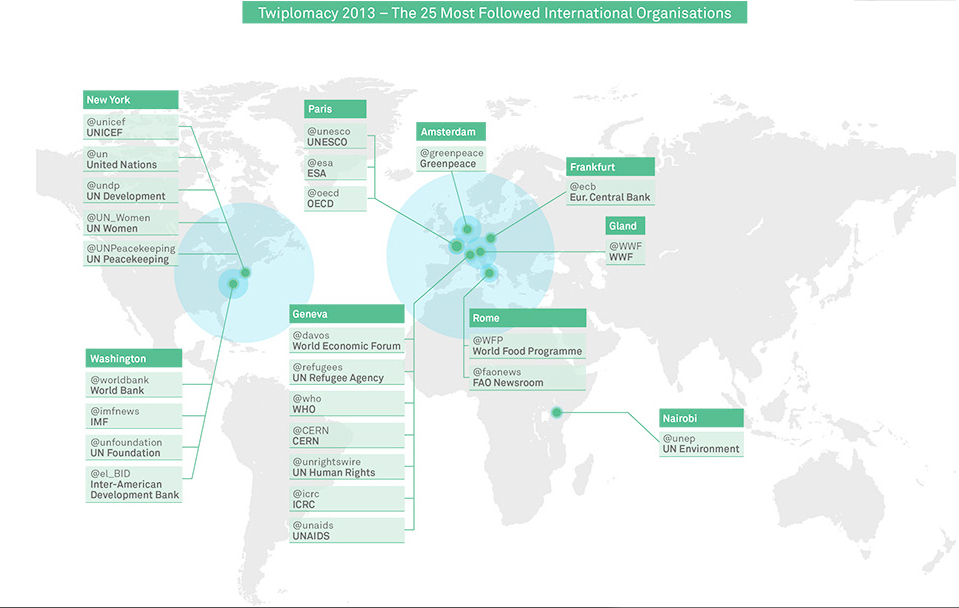The width and height of the screenshot is (959, 608).
Task: Select the Gland city header
Action: coord(625,226)
